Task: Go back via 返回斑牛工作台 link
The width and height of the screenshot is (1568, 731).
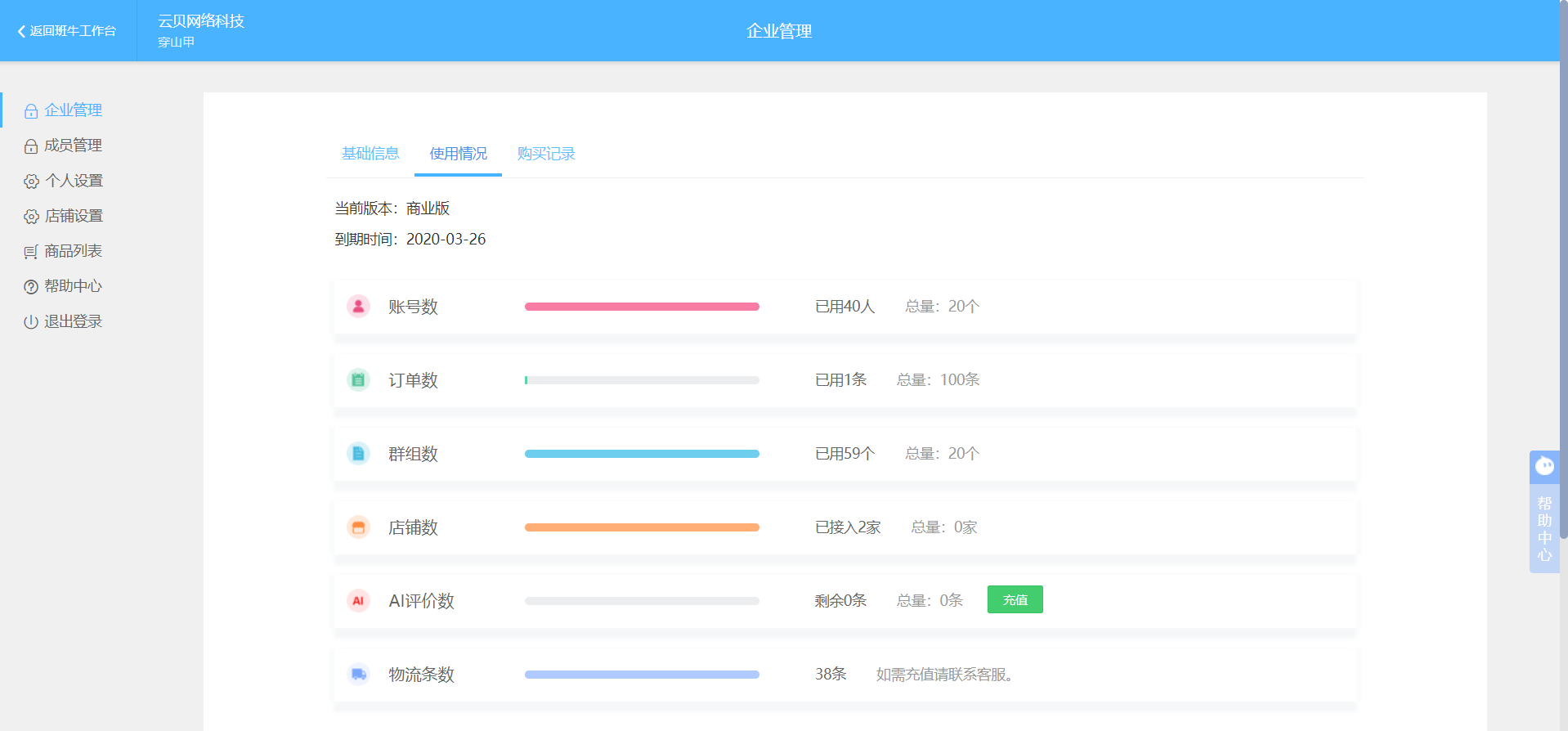Action: point(67,31)
